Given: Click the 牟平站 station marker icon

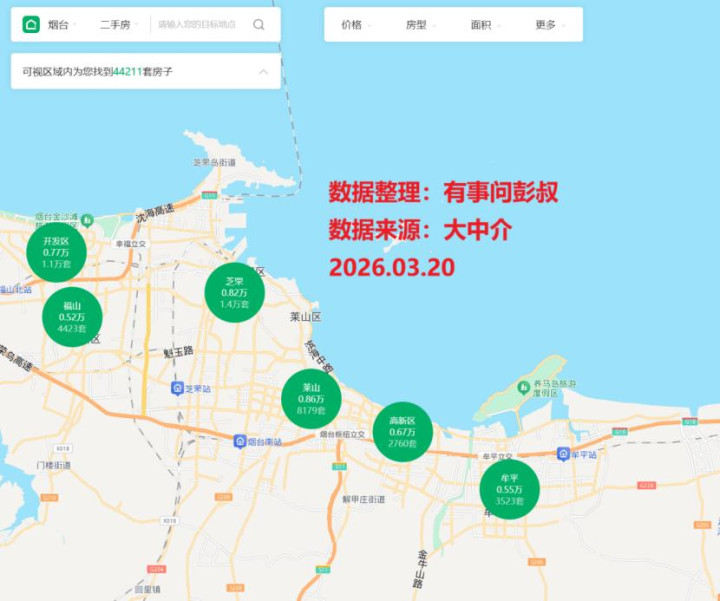Looking at the screenshot, I should (x=562, y=454).
